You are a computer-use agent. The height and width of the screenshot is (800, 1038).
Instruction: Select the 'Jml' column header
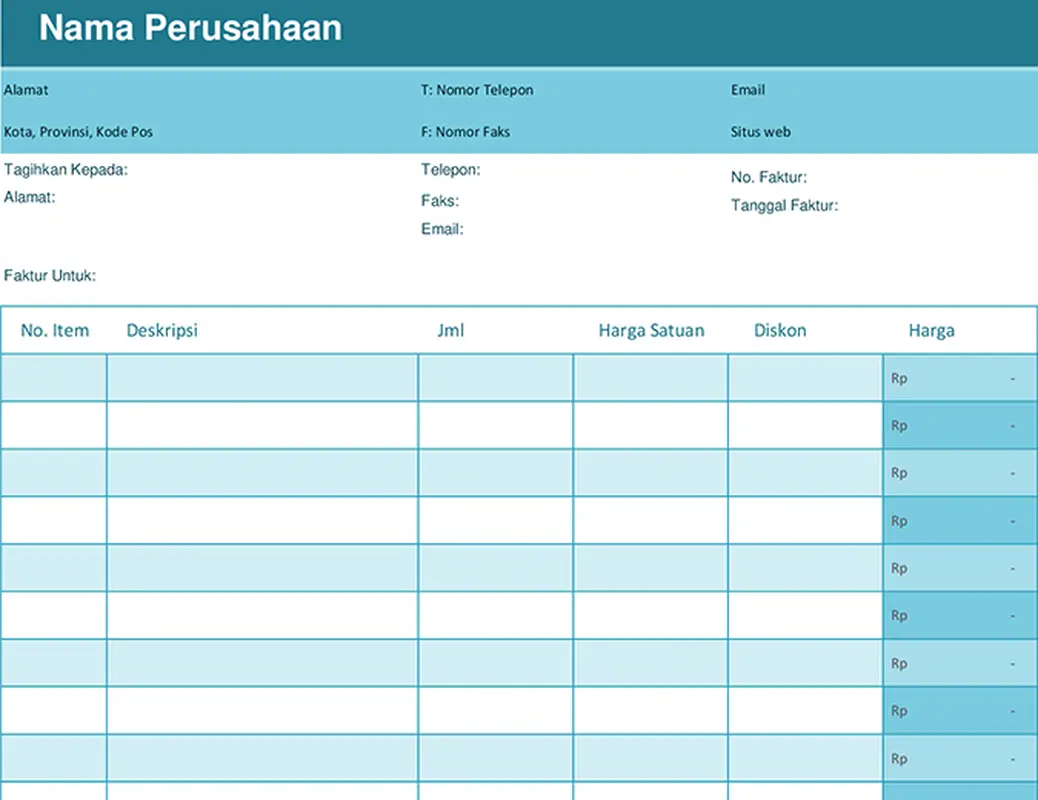(x=451, y=330)
